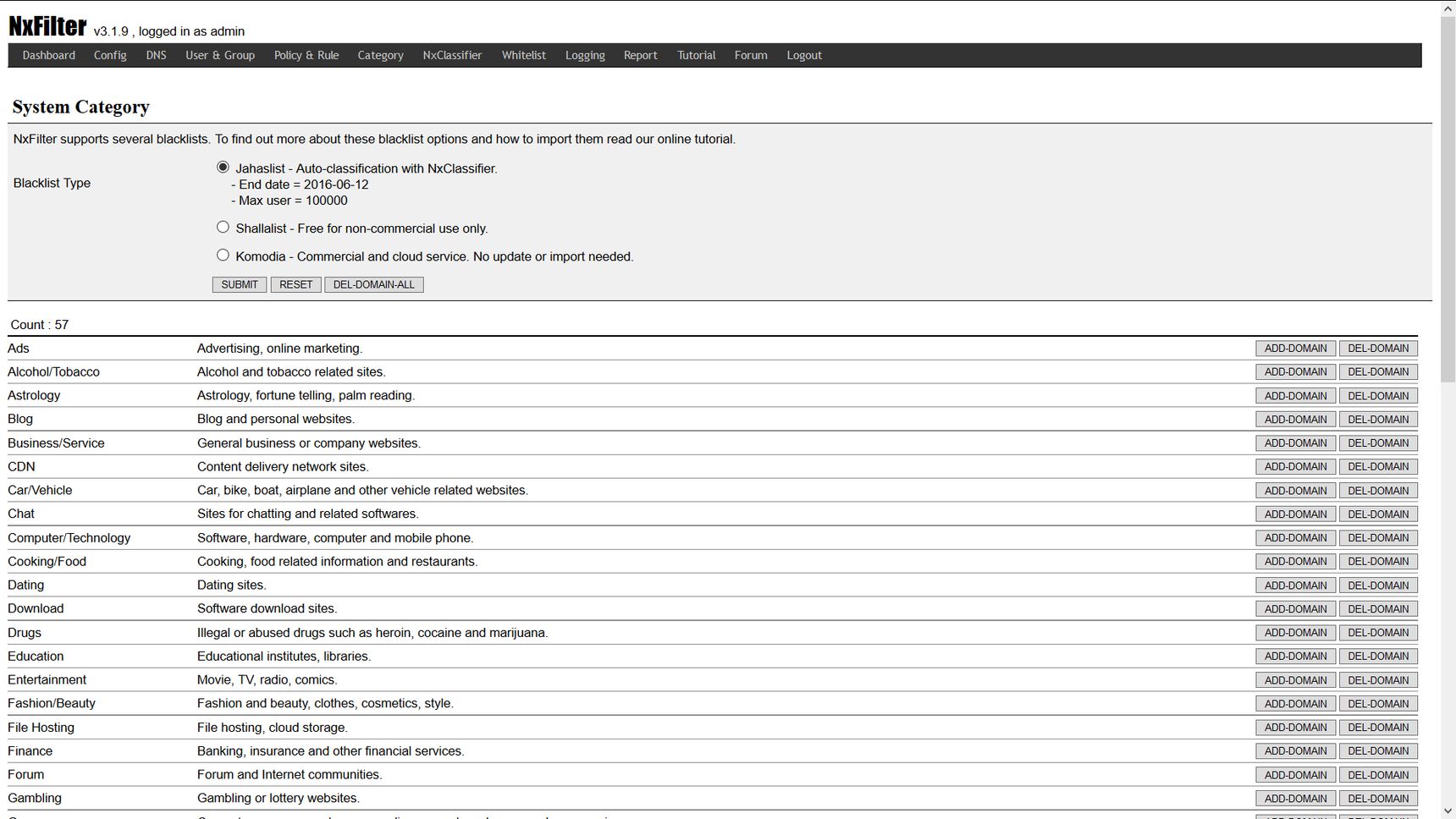Log out via the Logout menu

point(804,55)
